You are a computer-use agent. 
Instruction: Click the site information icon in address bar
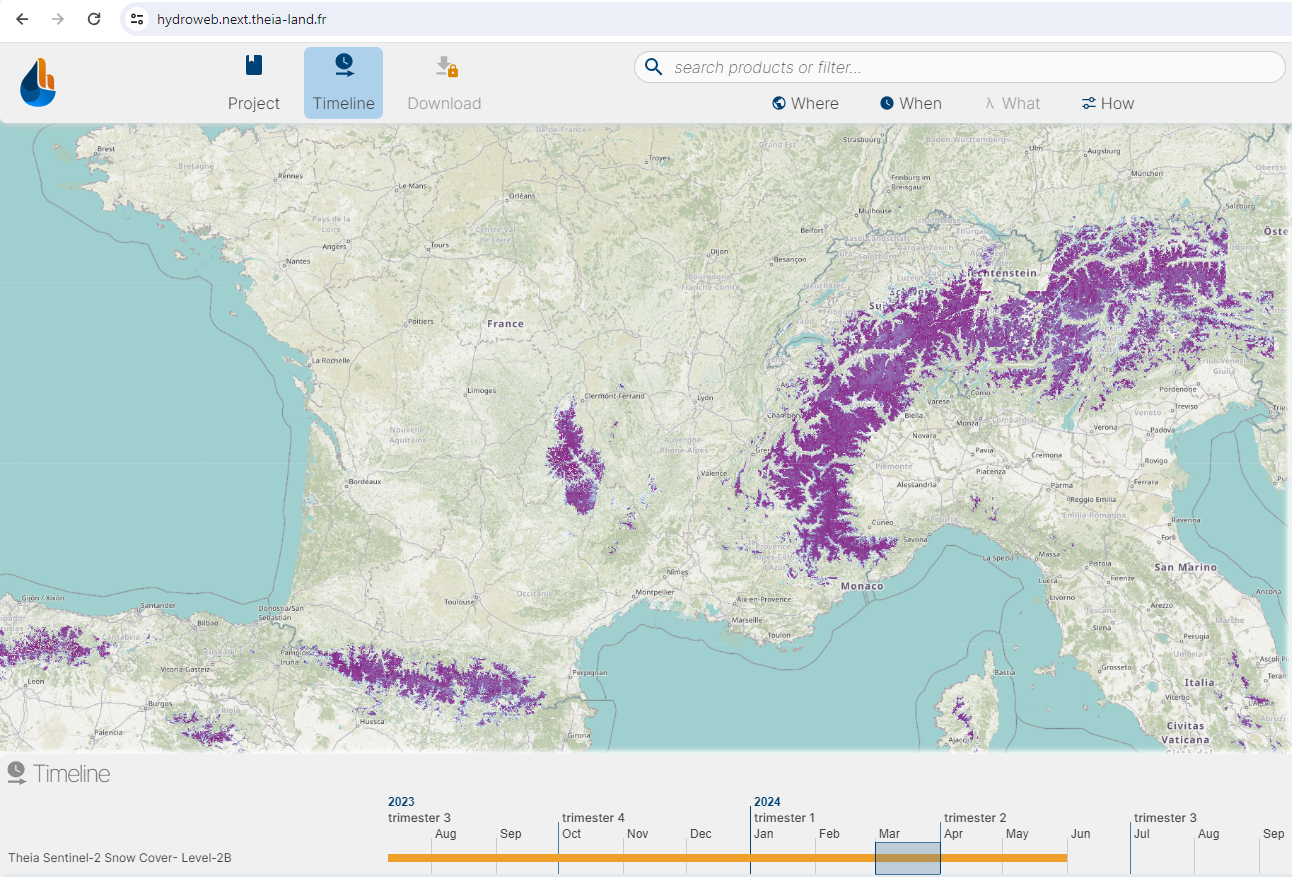coord(137,19)
